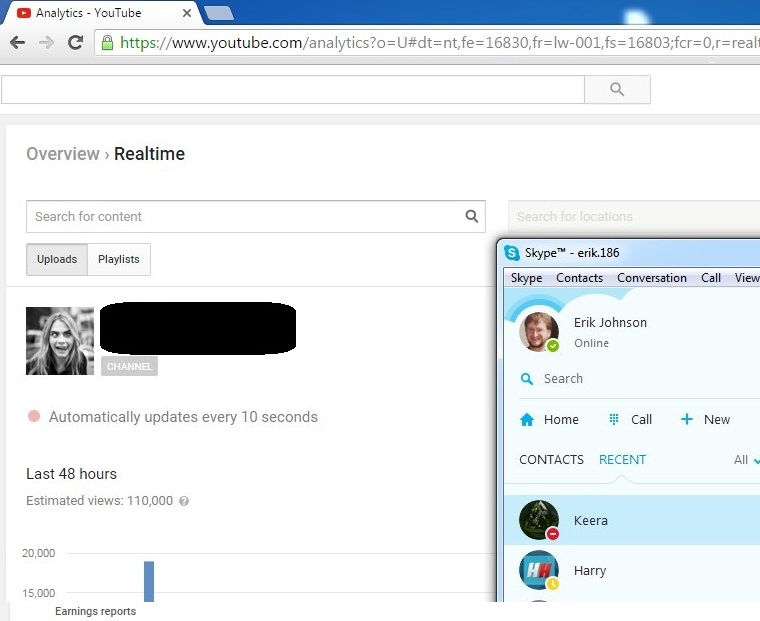Select Harry in the recent list
This screenshot has height=621, width=760.
[632, 571]
